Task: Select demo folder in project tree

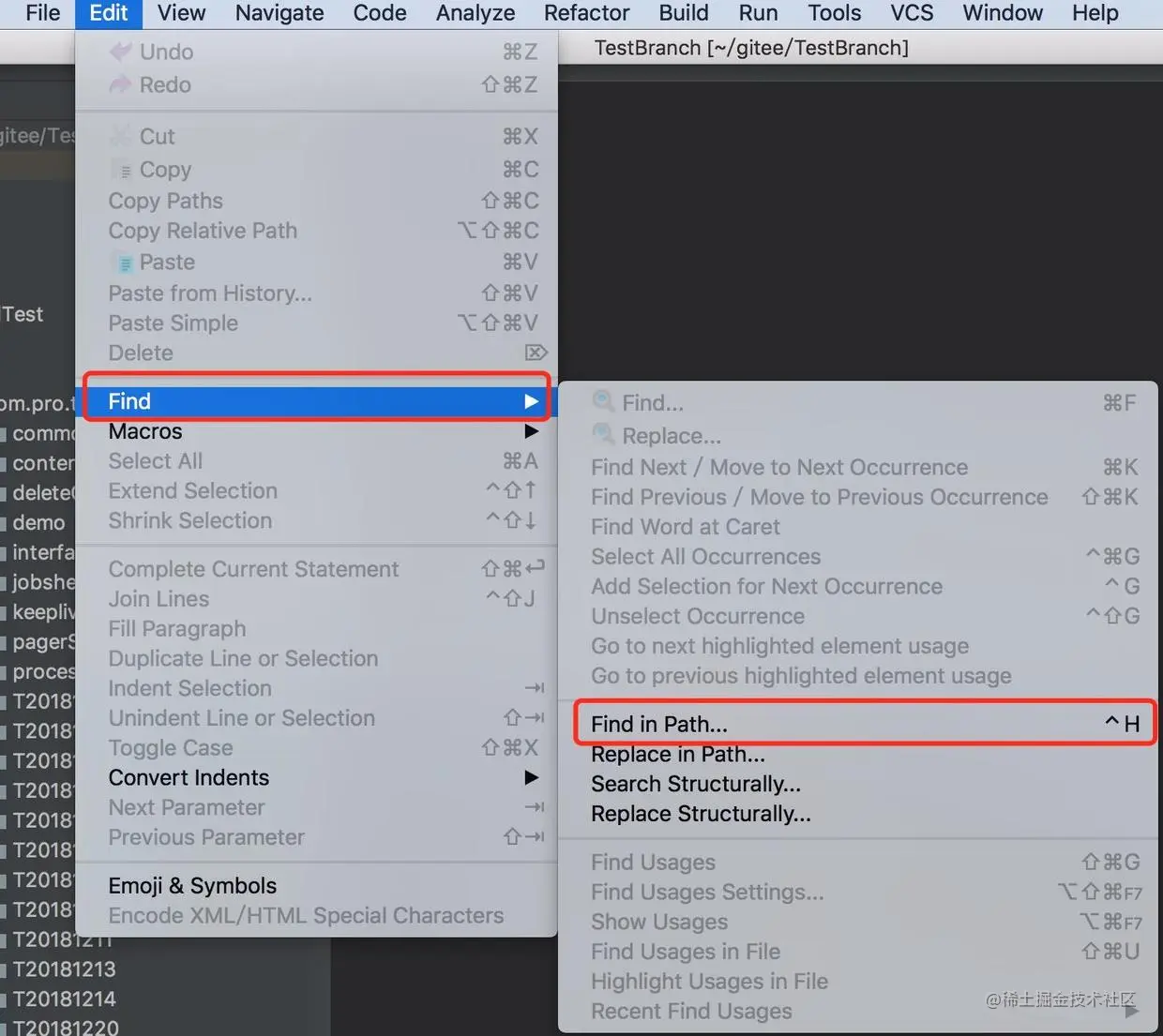Action: tap(38, 522)
